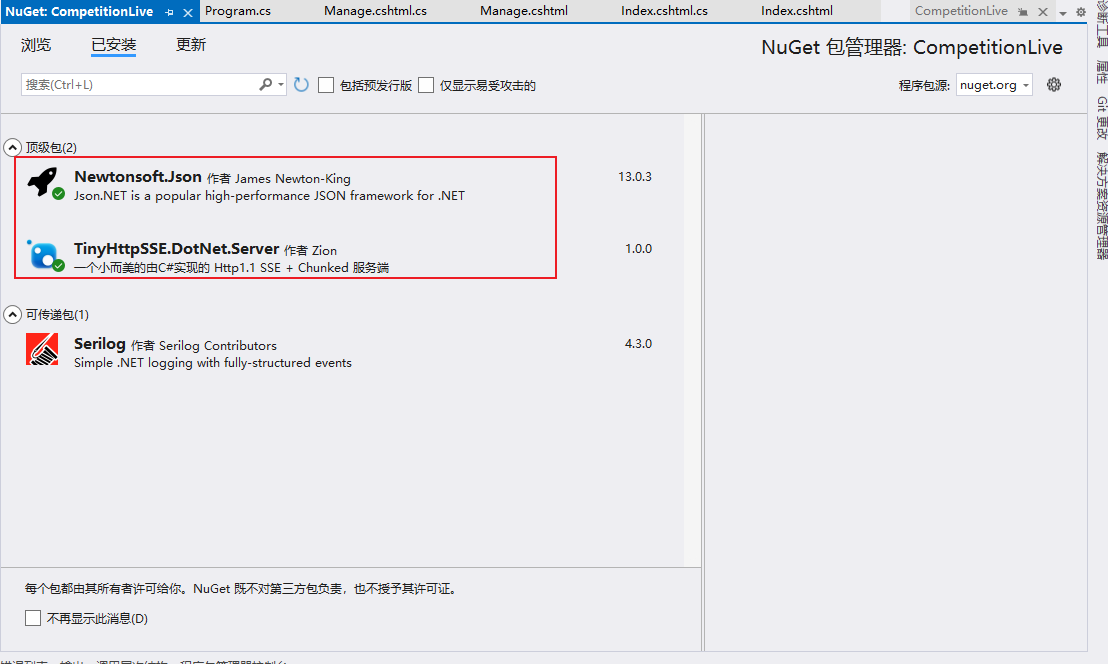Viewport: 1108px width, 664px height.
Task: Check 不再显示此消息 at the bottom
Action: click(33, 617)
